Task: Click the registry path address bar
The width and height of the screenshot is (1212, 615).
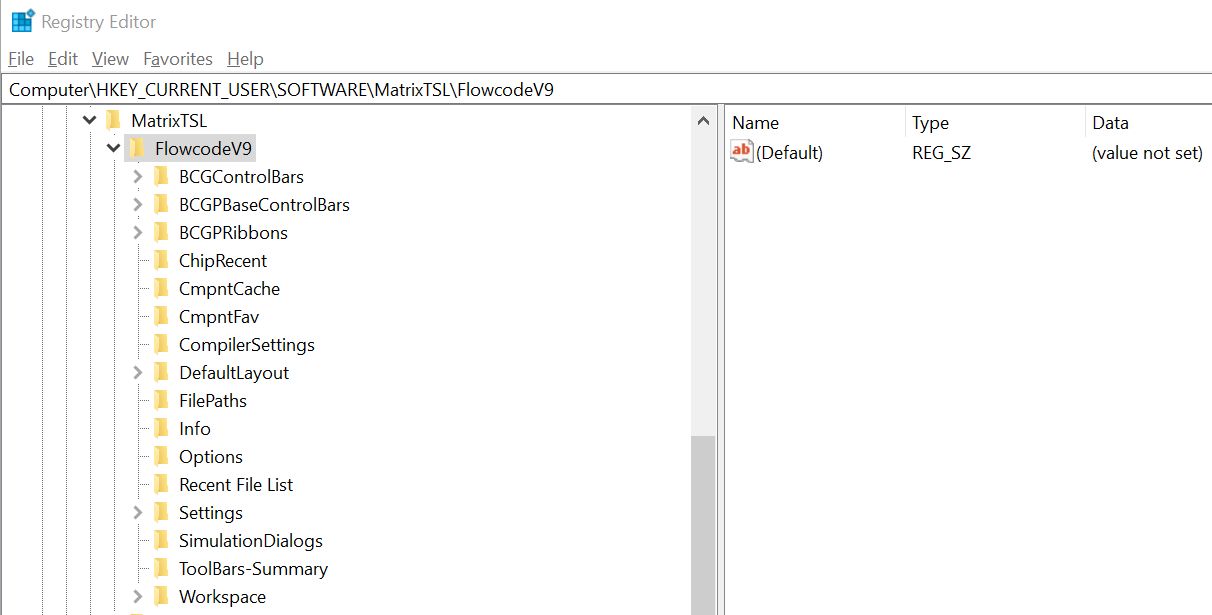Action: pyautogui.click(x=606, y=89)
